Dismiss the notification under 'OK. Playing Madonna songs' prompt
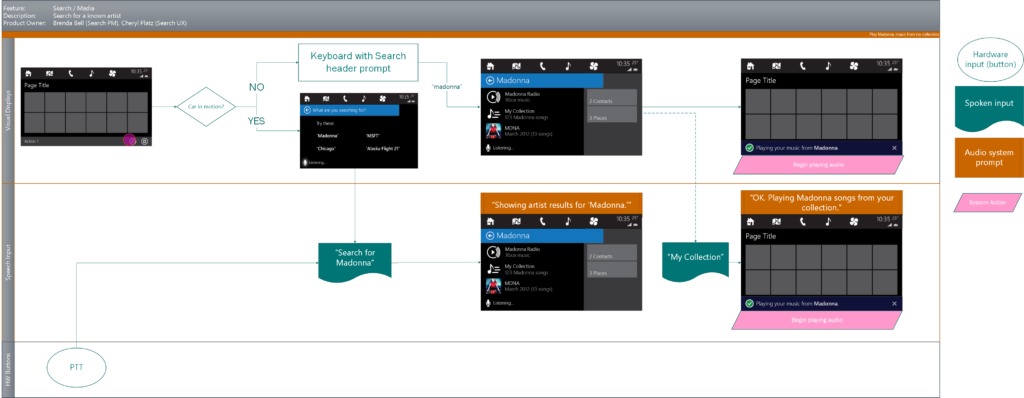The height and width of the screenshot is (398, 1024). click(894, 303)
